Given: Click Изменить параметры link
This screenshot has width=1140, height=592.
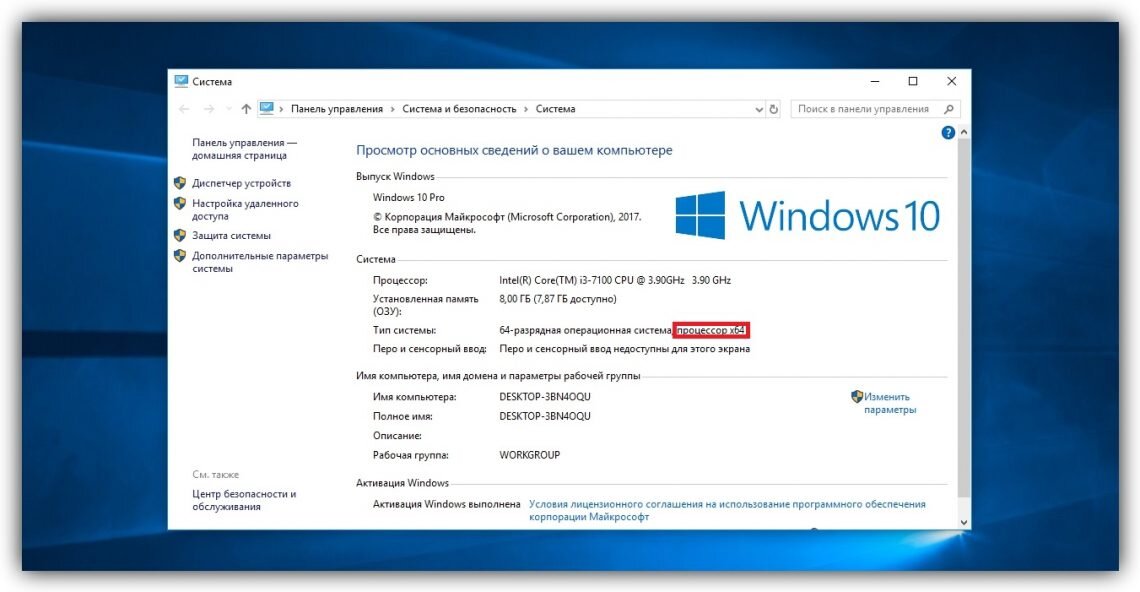Looking at the screenshot, I should pos(889,403).
